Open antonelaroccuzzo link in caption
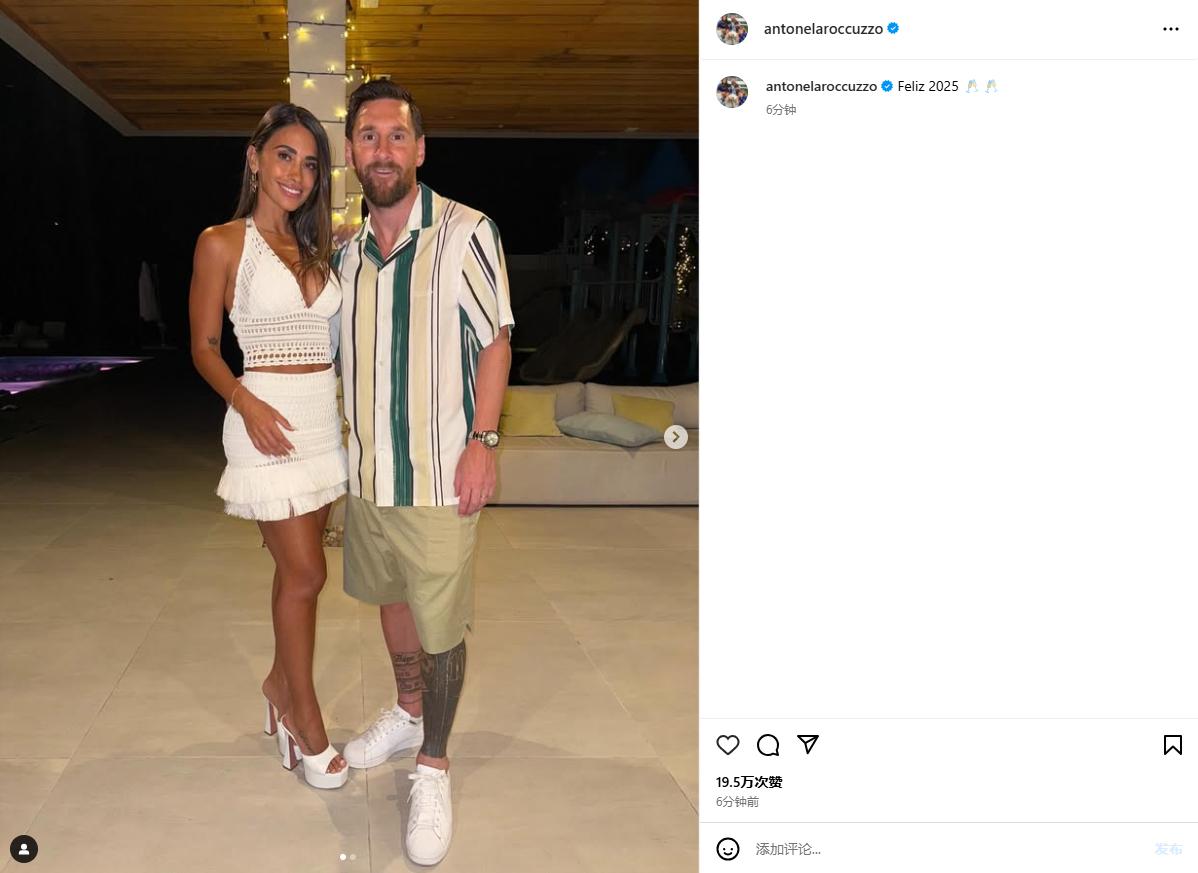This screenshot has height=873, width=1198. (821, 86)
